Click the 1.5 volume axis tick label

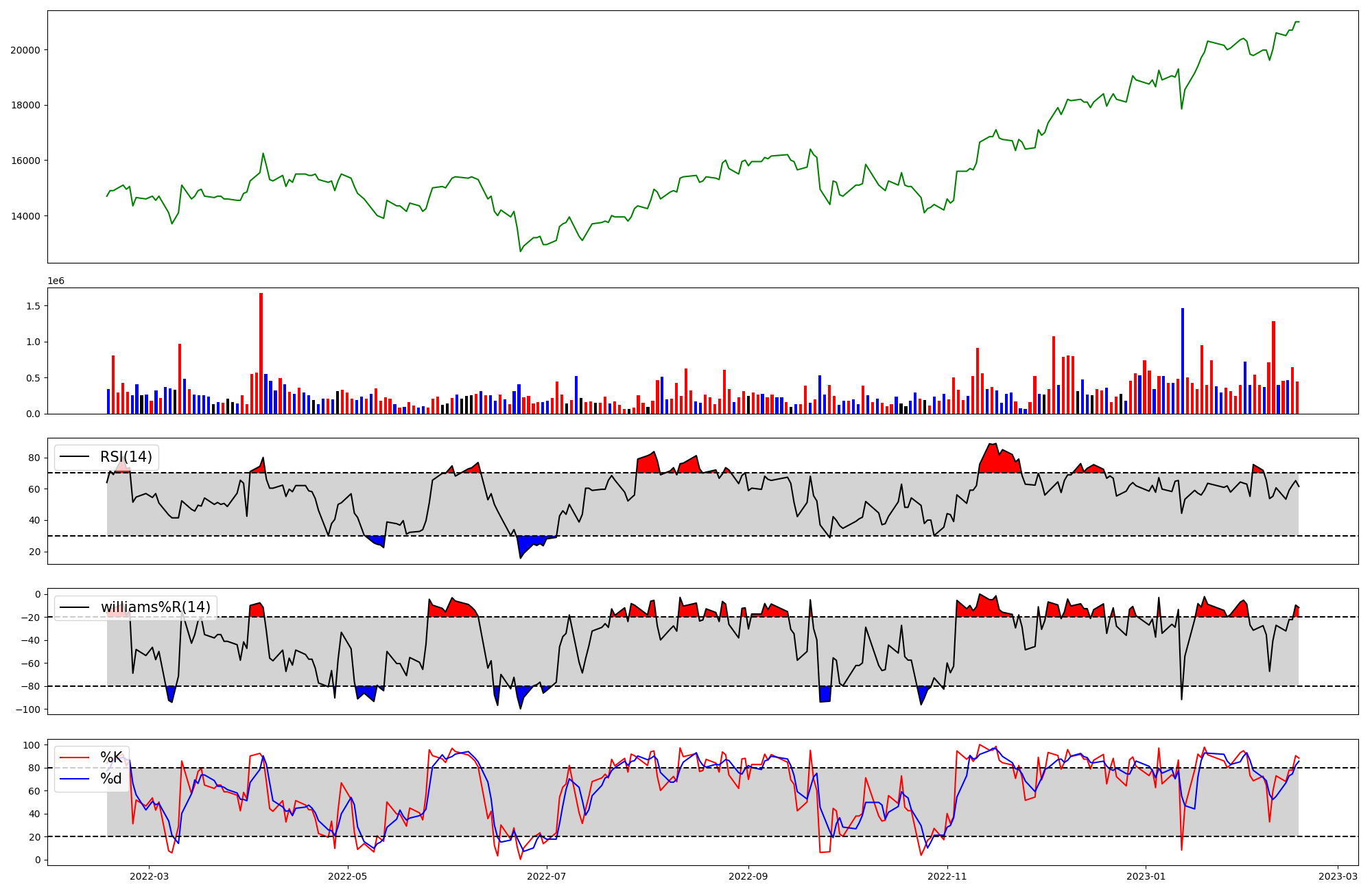tap(32, 306)
